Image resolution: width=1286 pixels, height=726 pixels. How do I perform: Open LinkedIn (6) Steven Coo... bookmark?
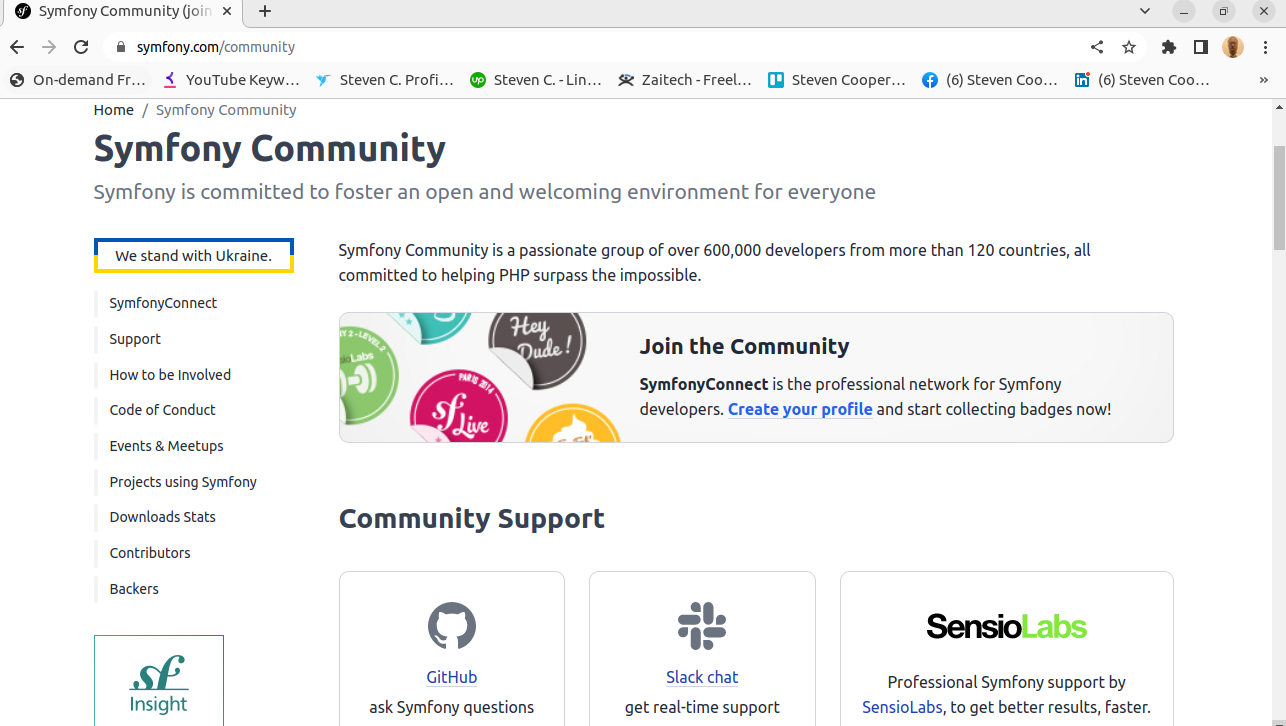1143,80
